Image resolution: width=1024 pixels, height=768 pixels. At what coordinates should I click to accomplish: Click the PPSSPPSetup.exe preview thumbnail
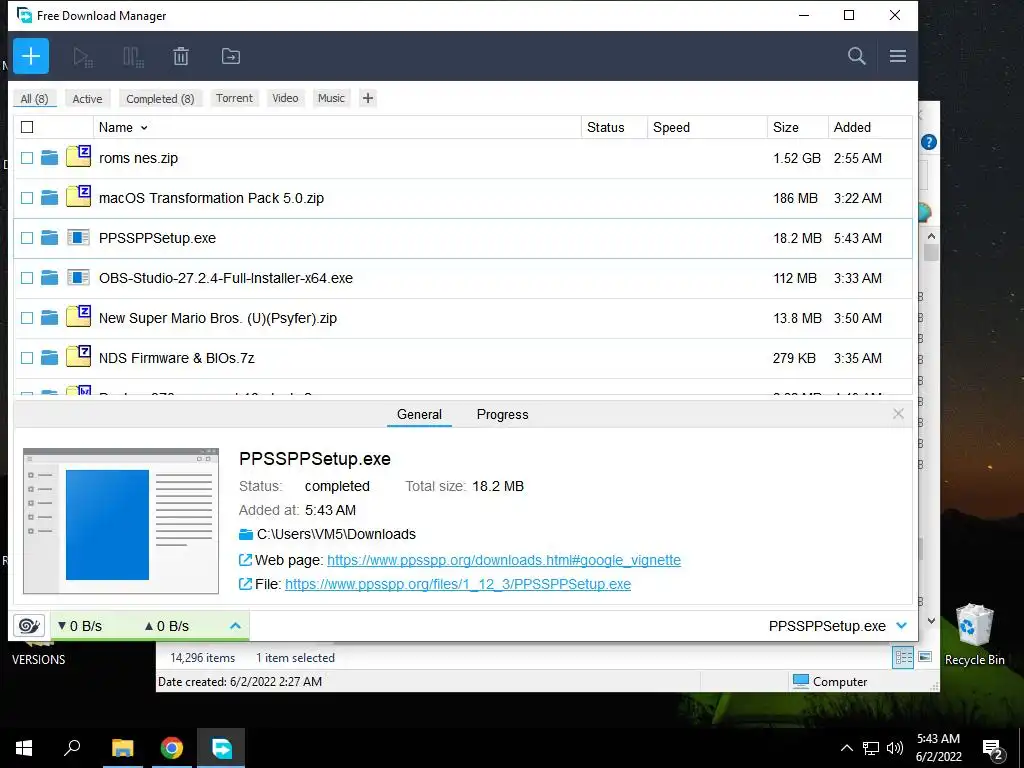pyautogui.click(x=121, y=521)
